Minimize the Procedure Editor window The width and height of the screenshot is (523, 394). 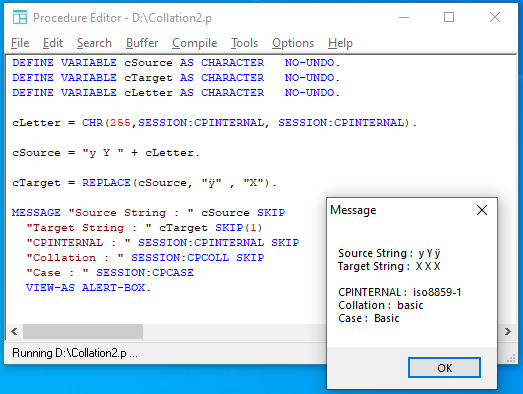click(x=404, y=17)
